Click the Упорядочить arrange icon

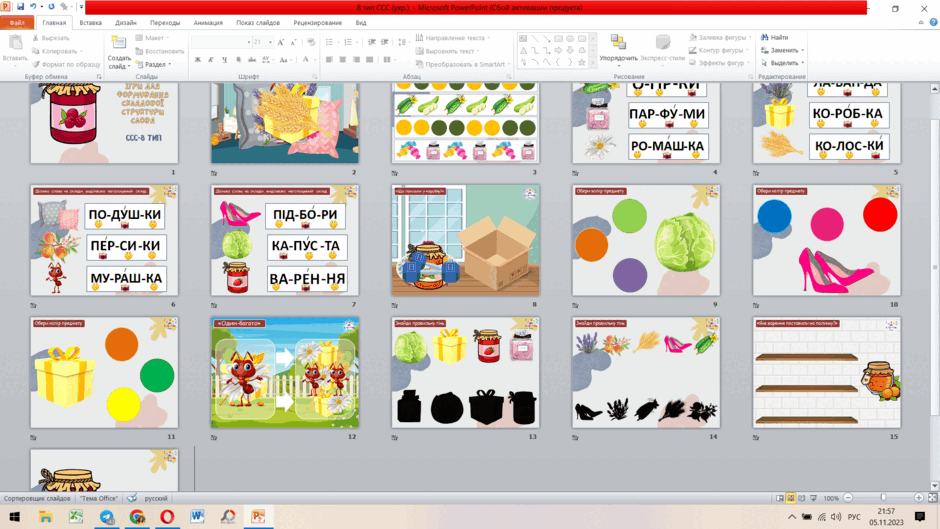click(618, 43)
